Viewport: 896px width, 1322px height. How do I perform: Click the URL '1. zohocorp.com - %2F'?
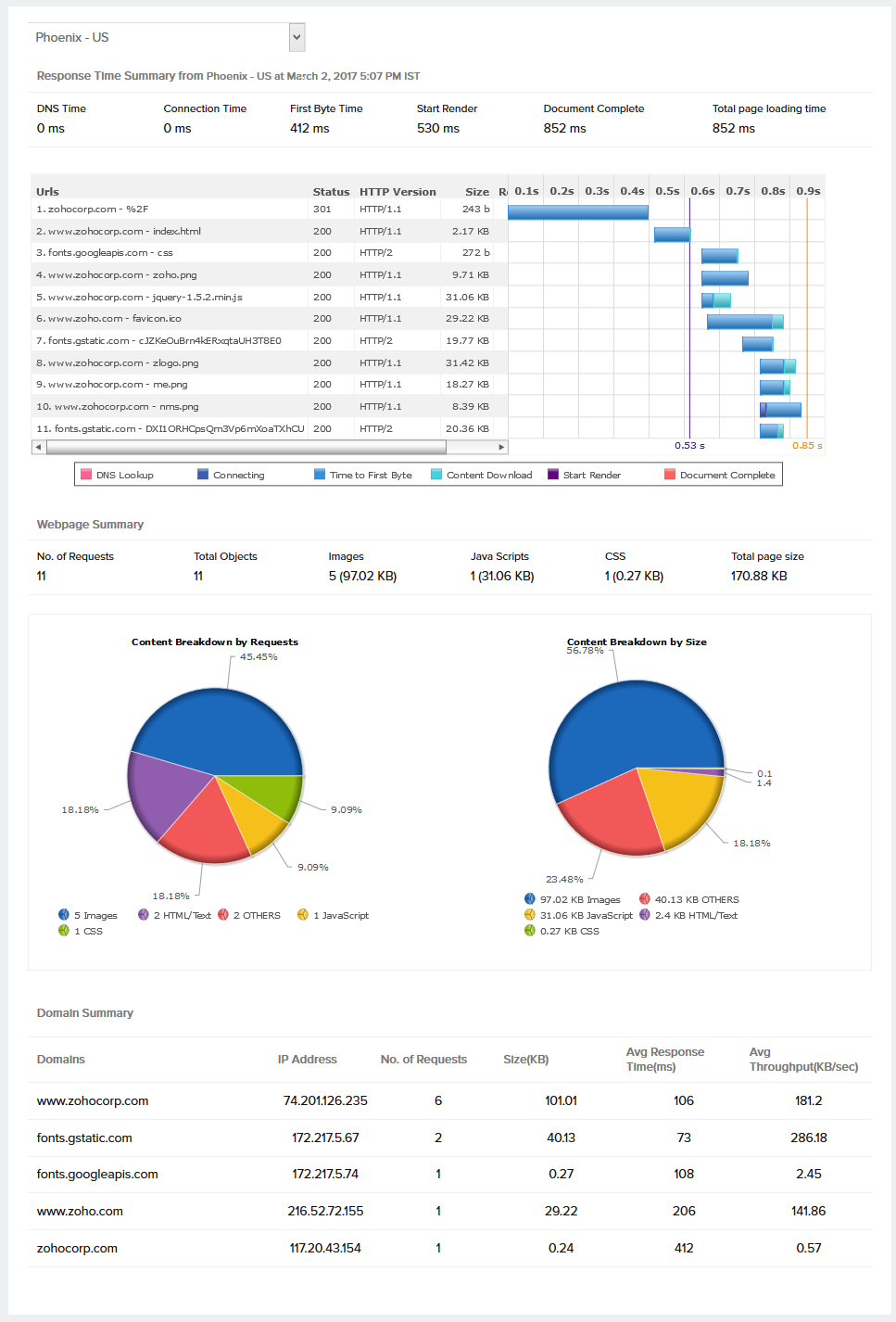[92, 210]
